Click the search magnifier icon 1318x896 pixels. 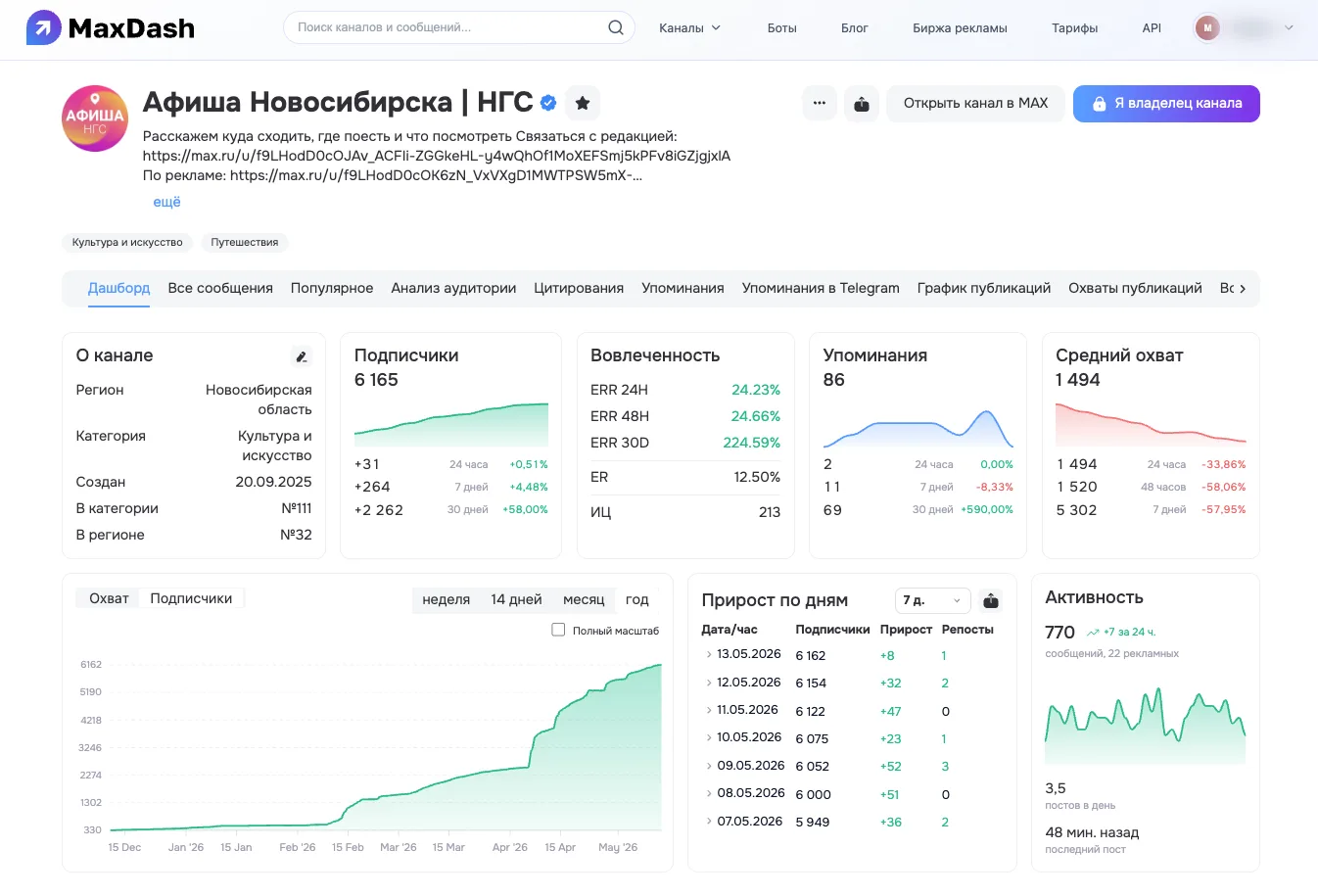click(x=616, y=27)
